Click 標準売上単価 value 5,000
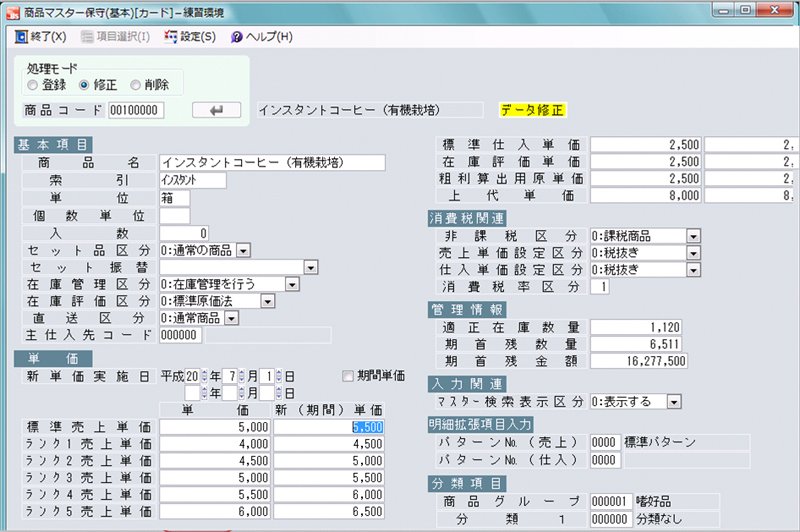This screenshot has height=532, width=800. coord(215,427)
